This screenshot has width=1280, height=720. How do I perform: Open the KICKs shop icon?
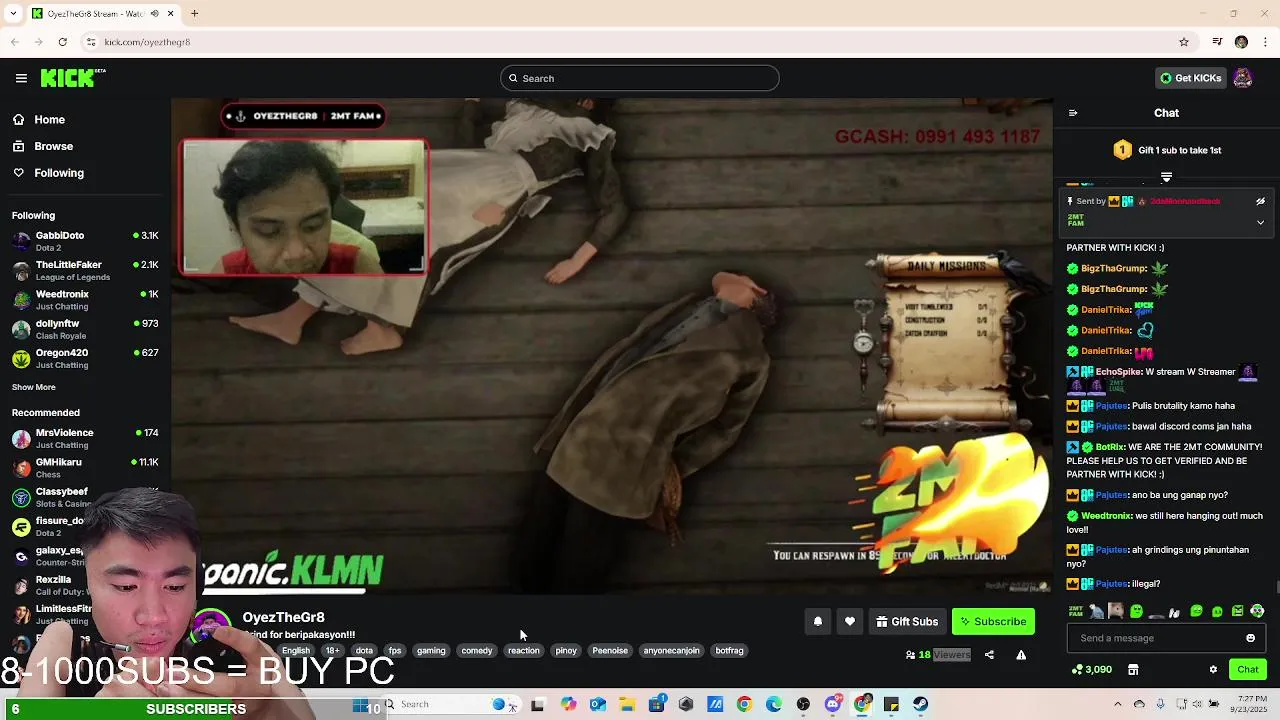[x=1133, y=670]
